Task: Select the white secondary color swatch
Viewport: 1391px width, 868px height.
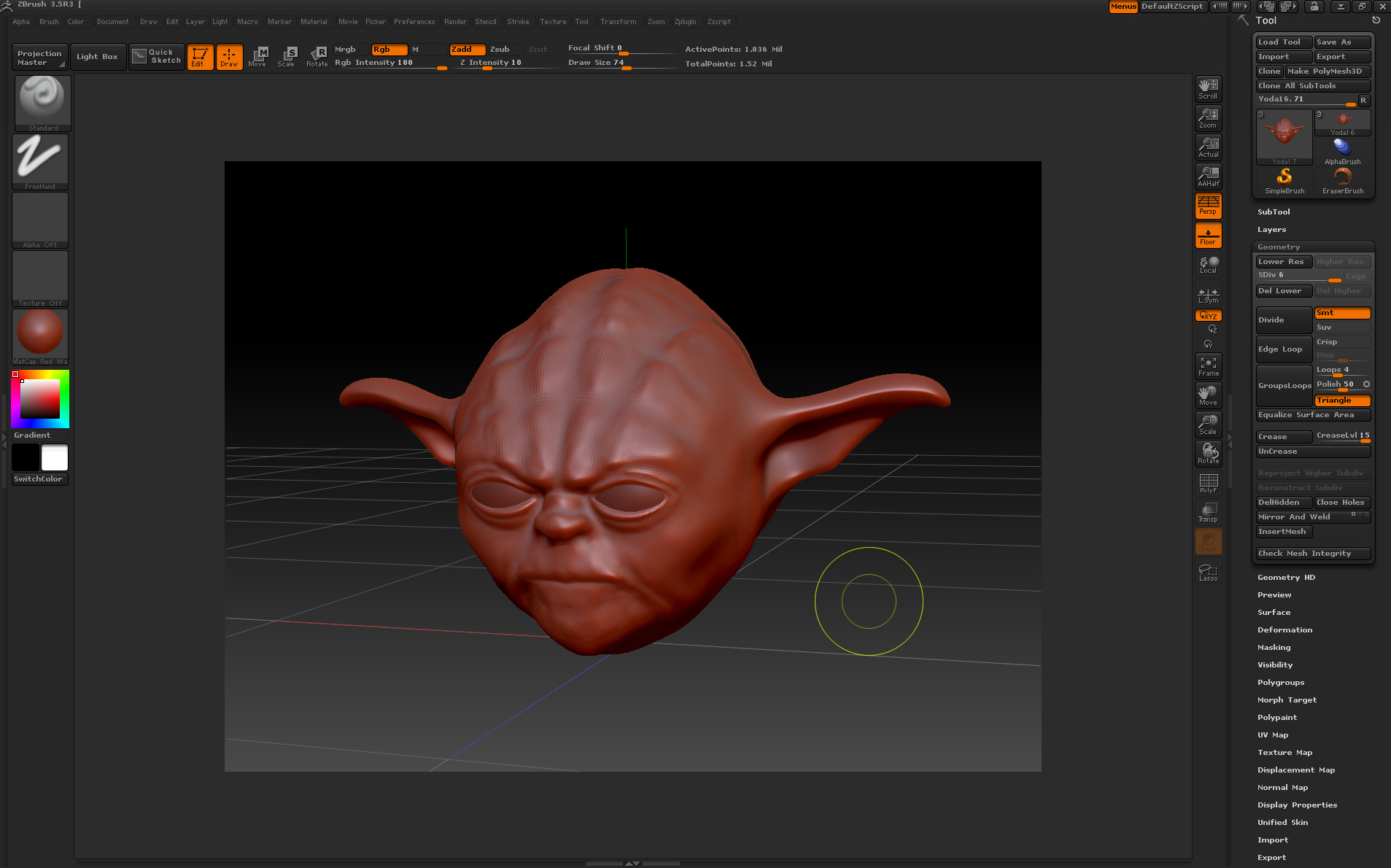Action: tap(55, 457)
